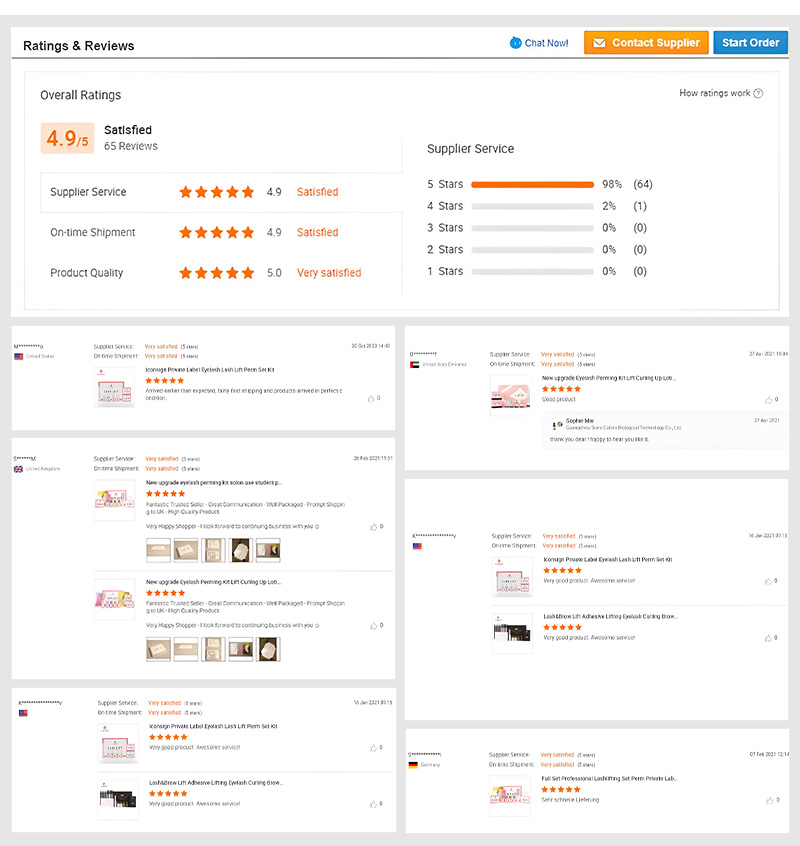Open first review photo under UK review
The height and width of the screenshot is (846, 800).
[x=159, y=550]
